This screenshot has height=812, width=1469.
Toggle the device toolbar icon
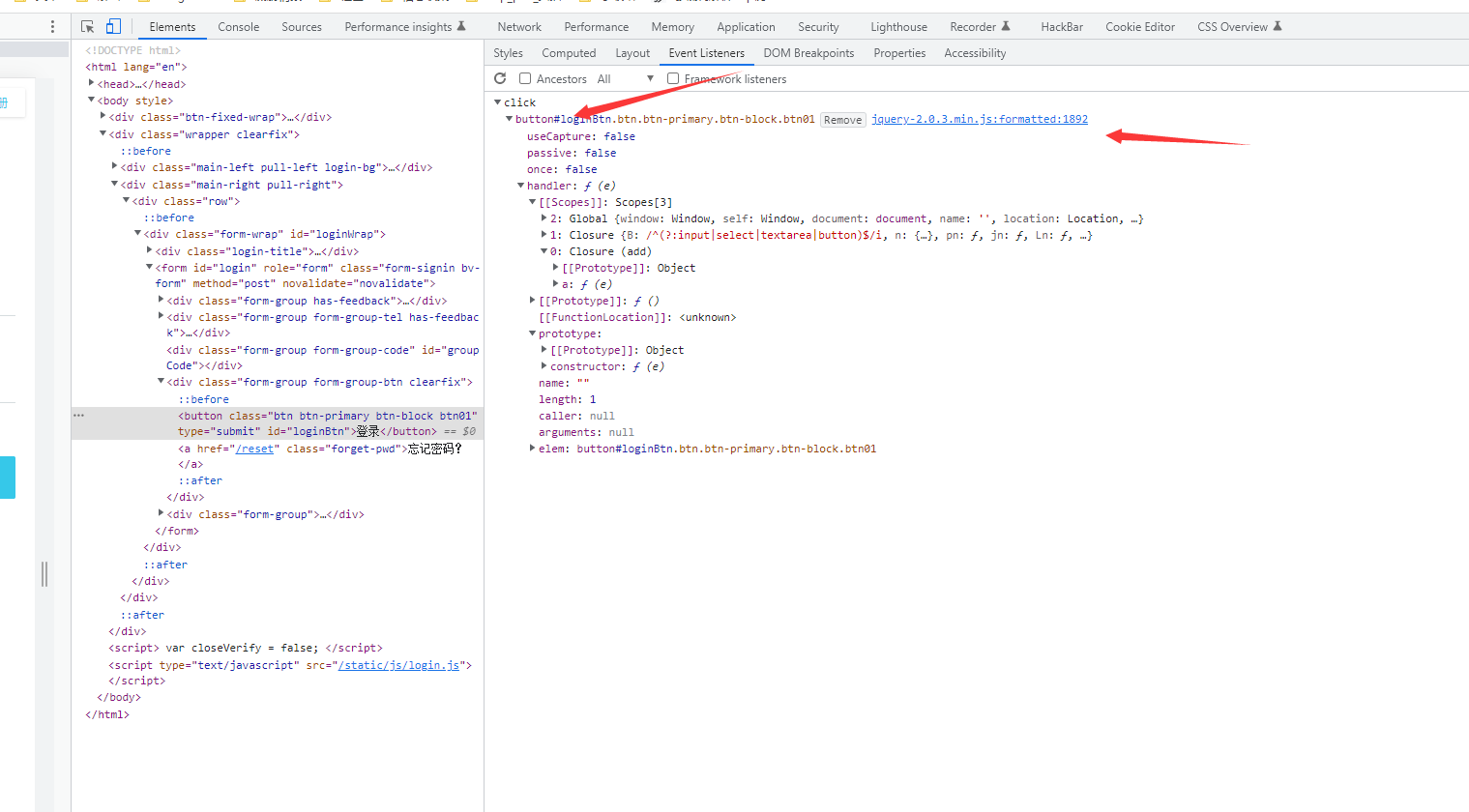tap(113, 27)
